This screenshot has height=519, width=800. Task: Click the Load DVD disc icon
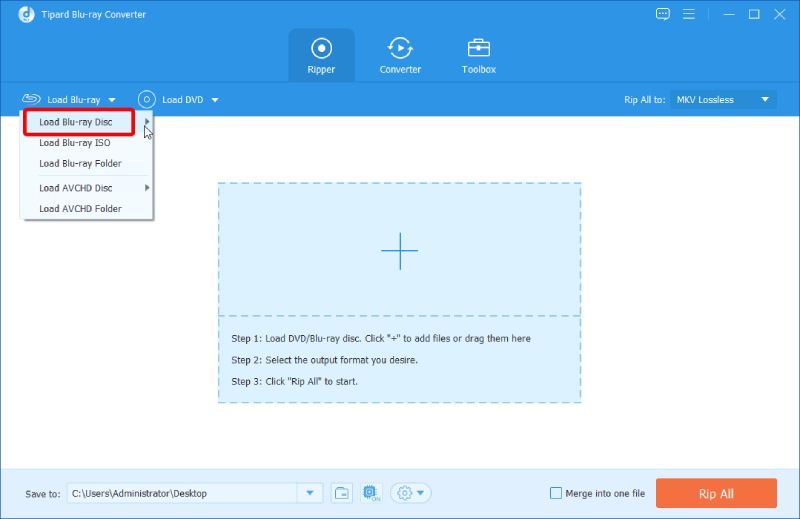click(x=146, y=100)
